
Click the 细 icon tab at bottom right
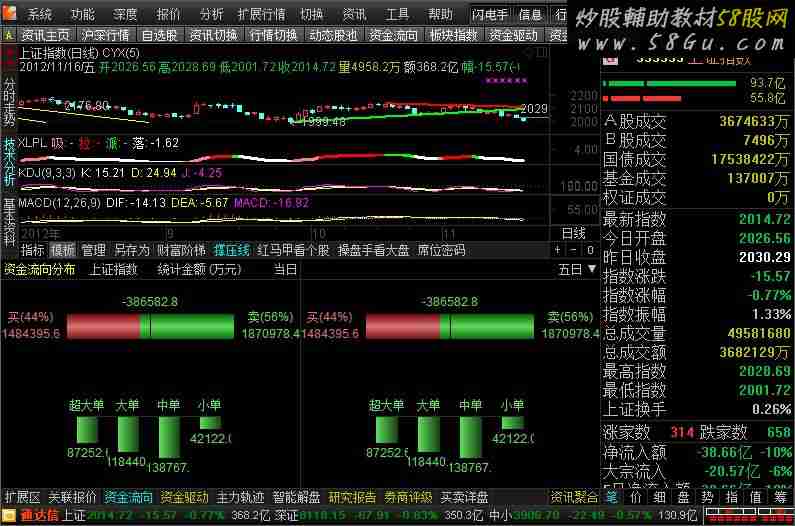[660, 497]
